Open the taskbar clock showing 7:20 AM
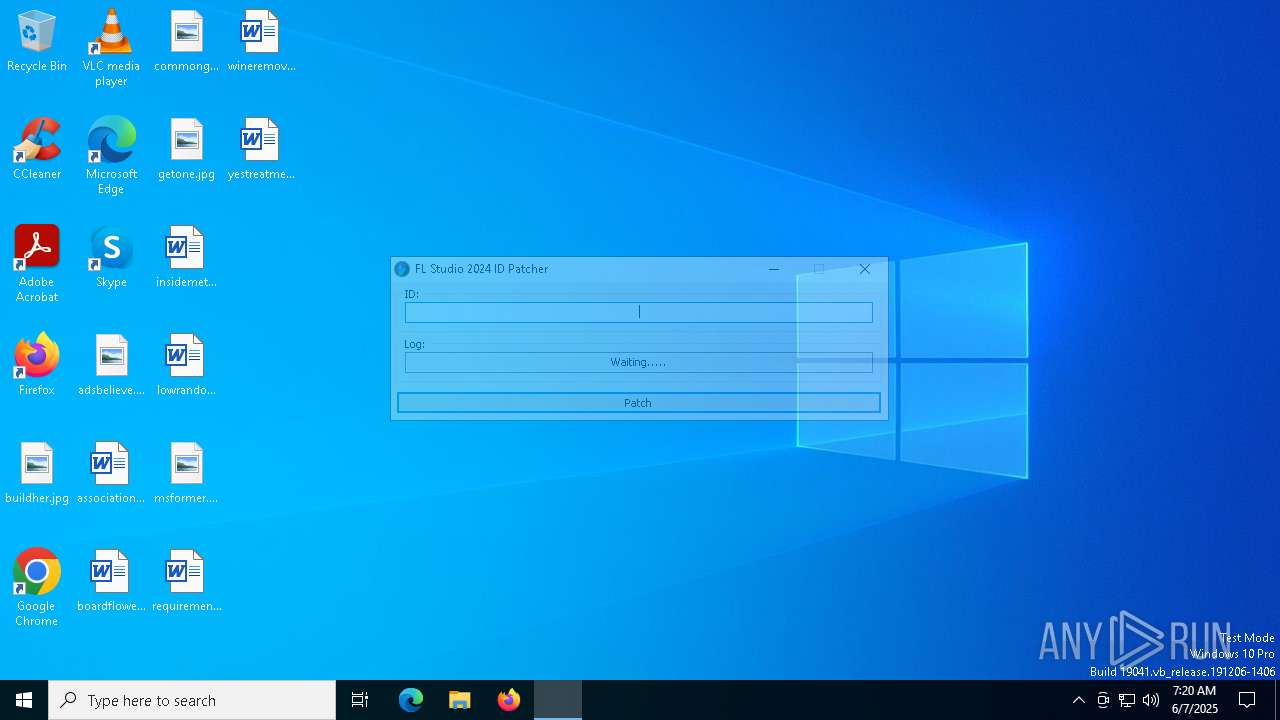Viewport: 1280px width, 720px height. coord(1194,700)
